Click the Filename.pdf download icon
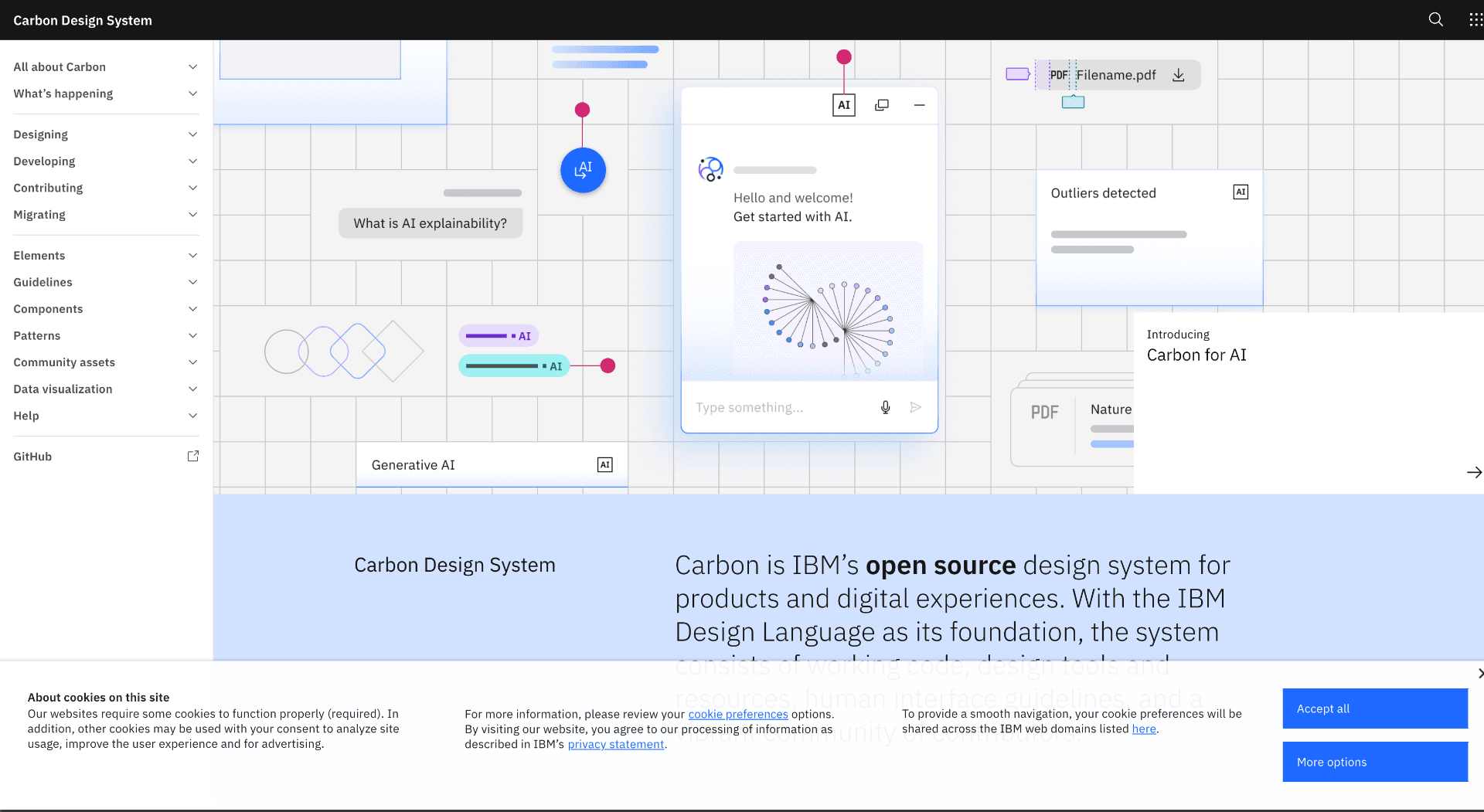This screenshot has width=1484, height=812. 1178,75
